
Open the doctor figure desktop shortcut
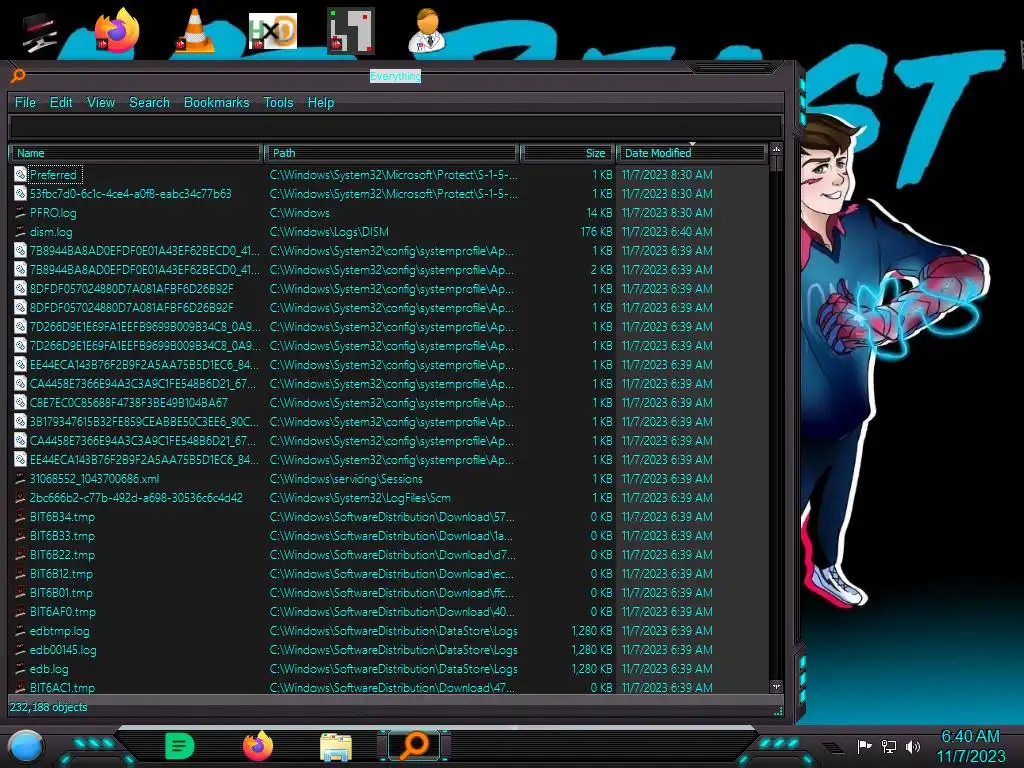428,30
